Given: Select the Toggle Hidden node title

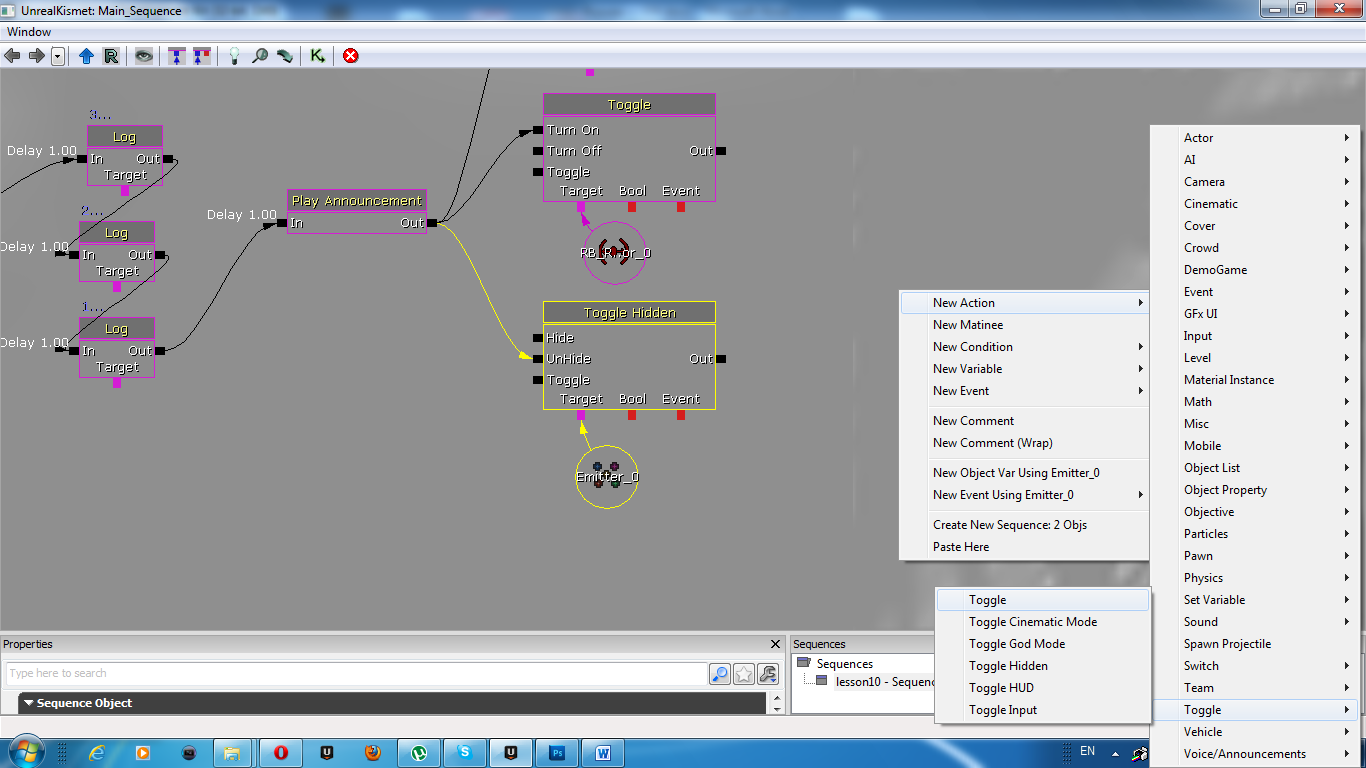Looking at the screenshot, I should click(x=630, y=313).
